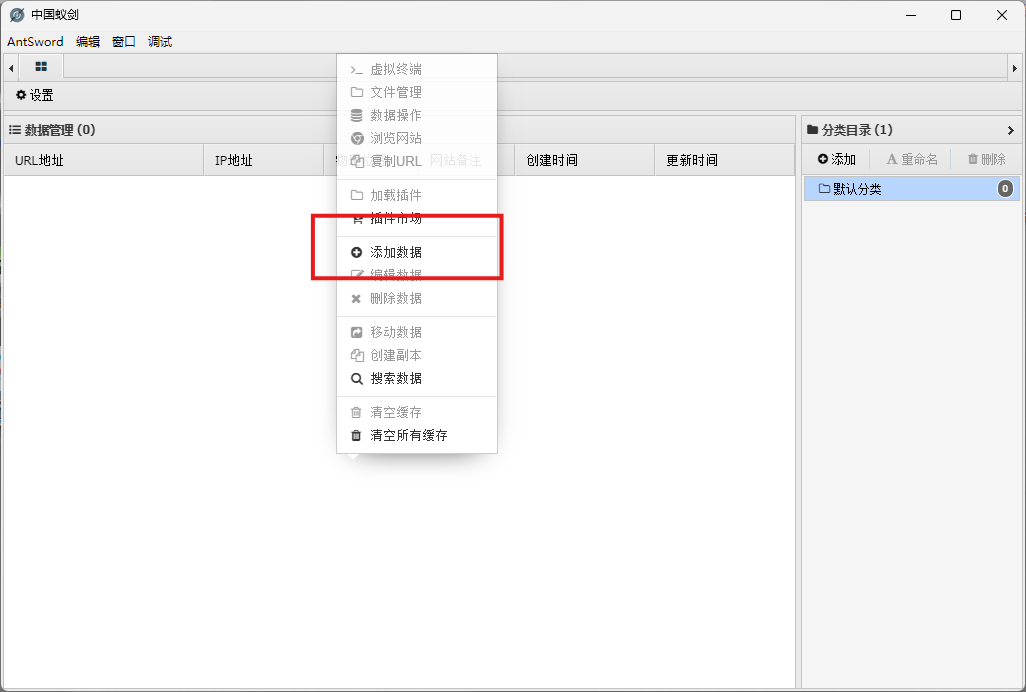
Task: Sort by URL地址 column header
Action: point(103,160)
